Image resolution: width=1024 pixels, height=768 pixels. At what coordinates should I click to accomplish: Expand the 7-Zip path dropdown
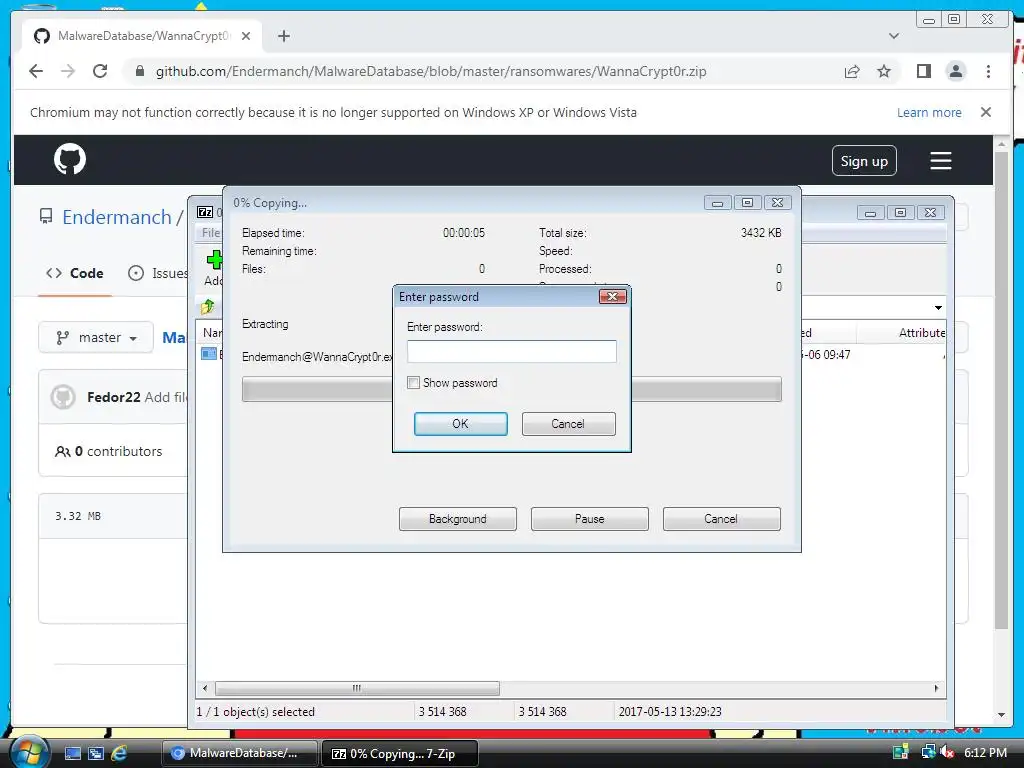938,308
